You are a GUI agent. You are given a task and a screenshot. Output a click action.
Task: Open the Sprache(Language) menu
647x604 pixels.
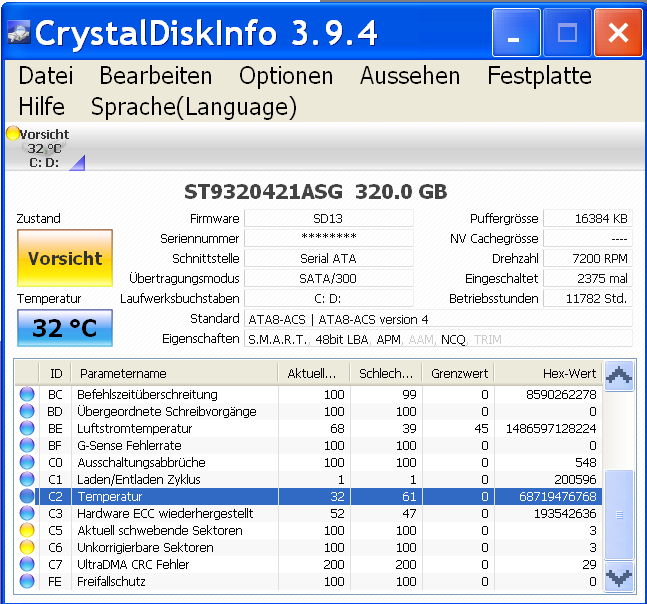tap(194, 107)
